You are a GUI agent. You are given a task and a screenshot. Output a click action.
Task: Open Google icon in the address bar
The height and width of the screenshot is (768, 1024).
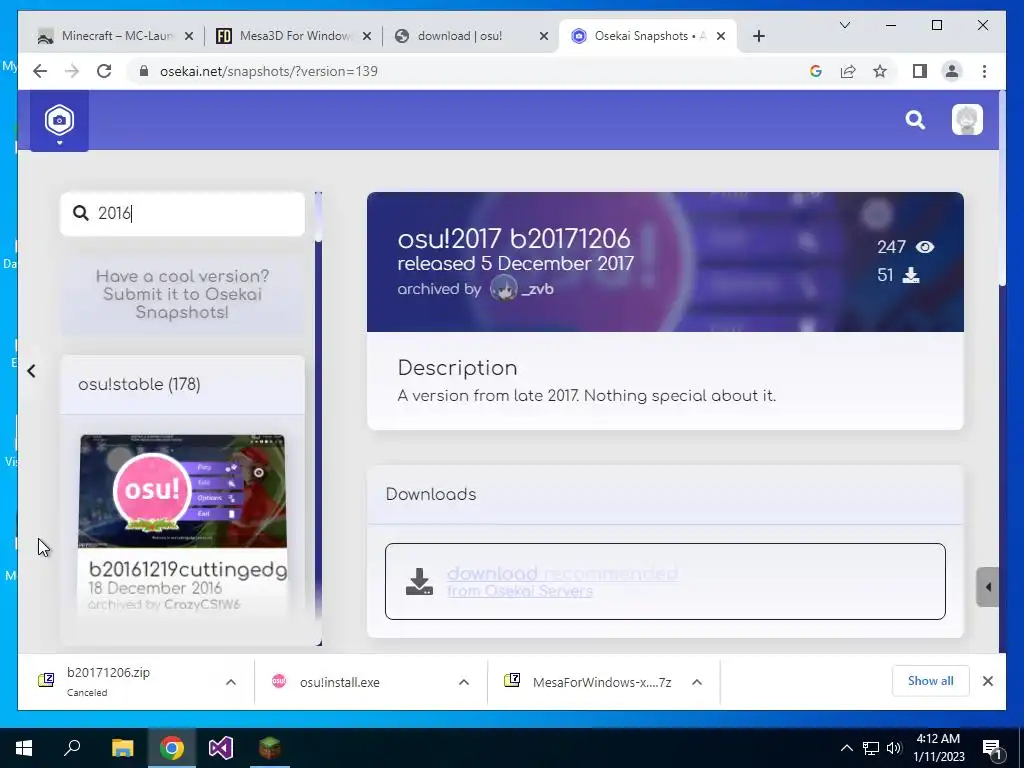pyautogui.click(x=816, y=71)
